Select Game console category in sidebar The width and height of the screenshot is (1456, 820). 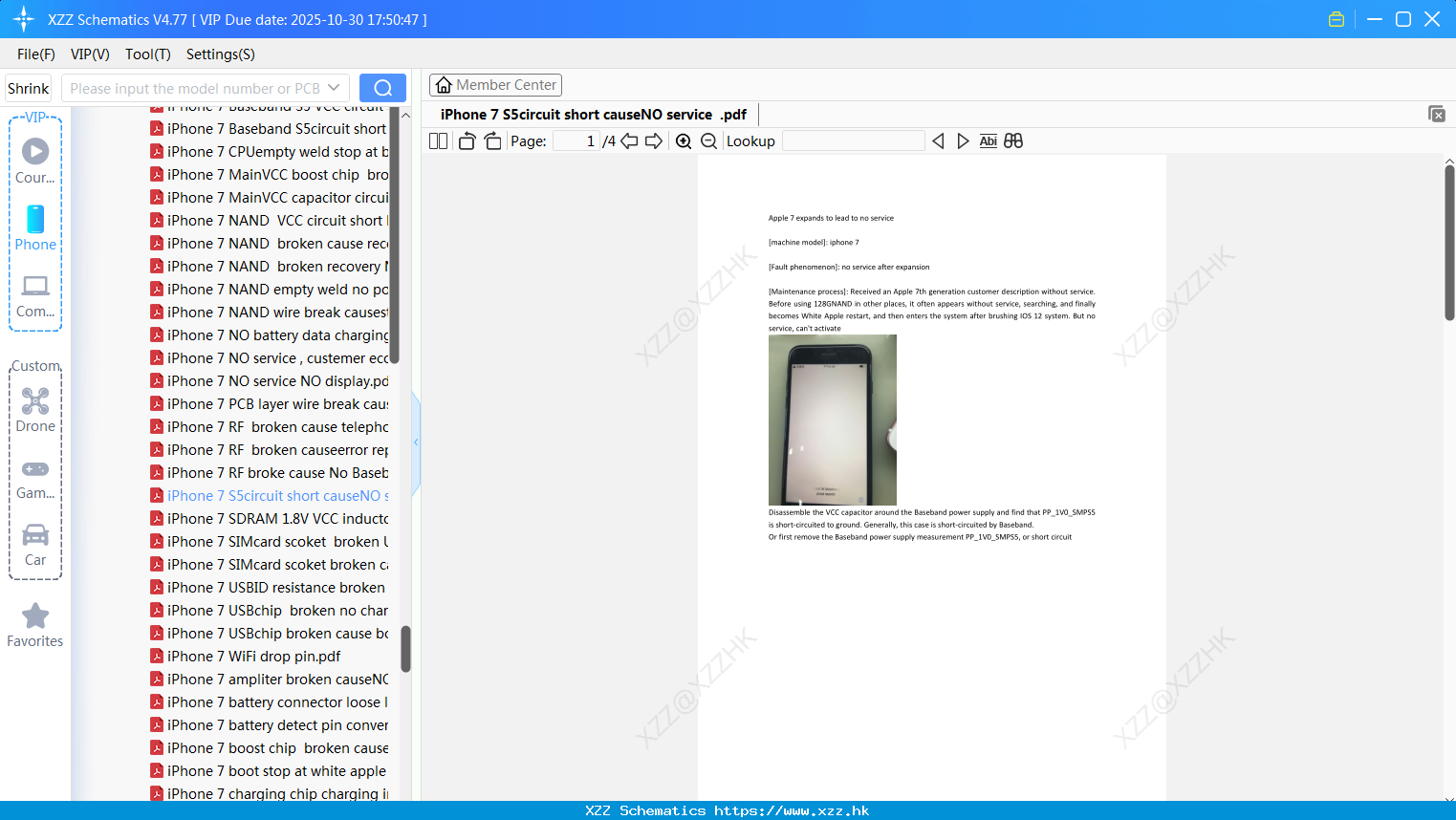(35, 479)
